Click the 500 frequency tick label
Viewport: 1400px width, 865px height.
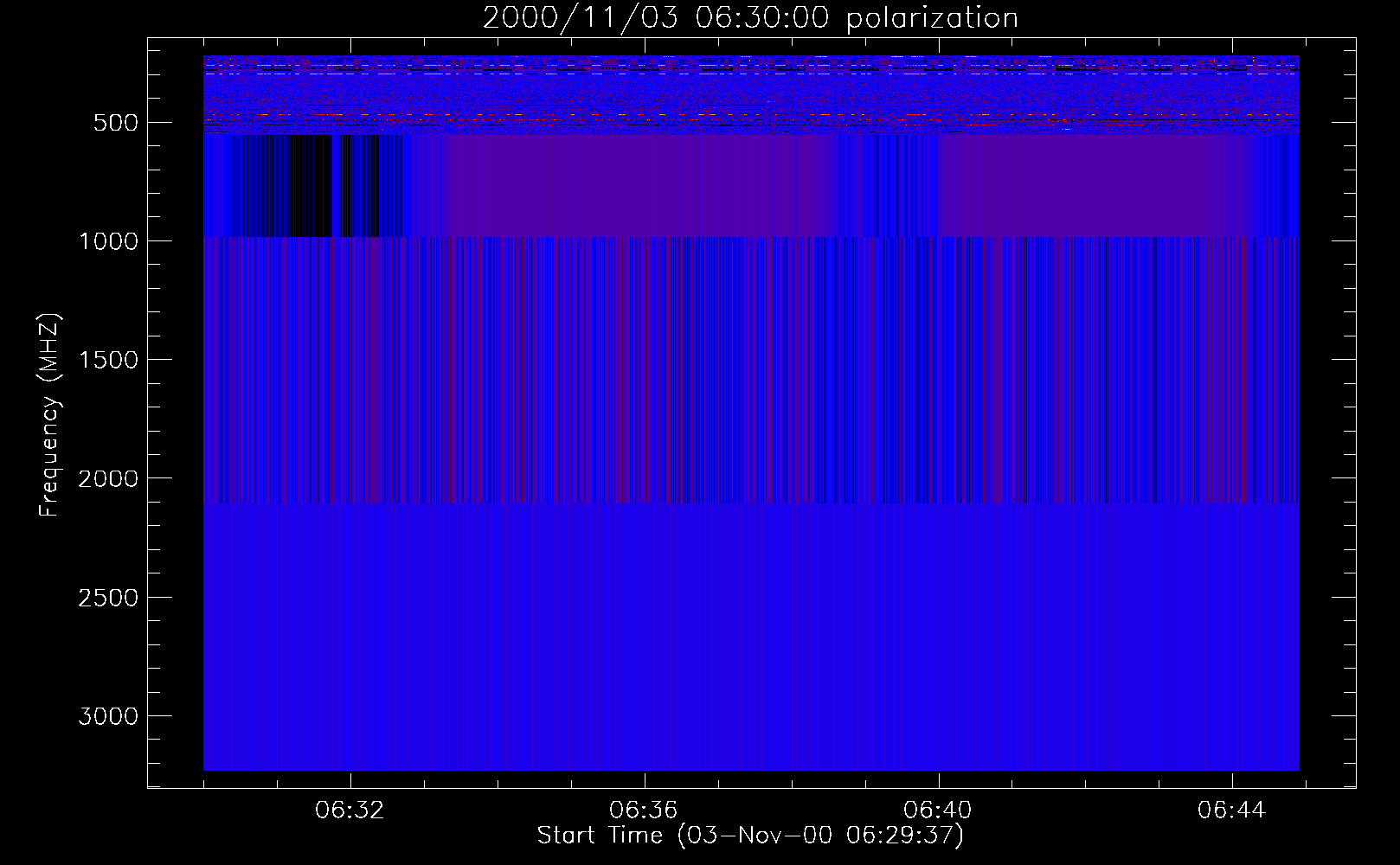point(116,123)
